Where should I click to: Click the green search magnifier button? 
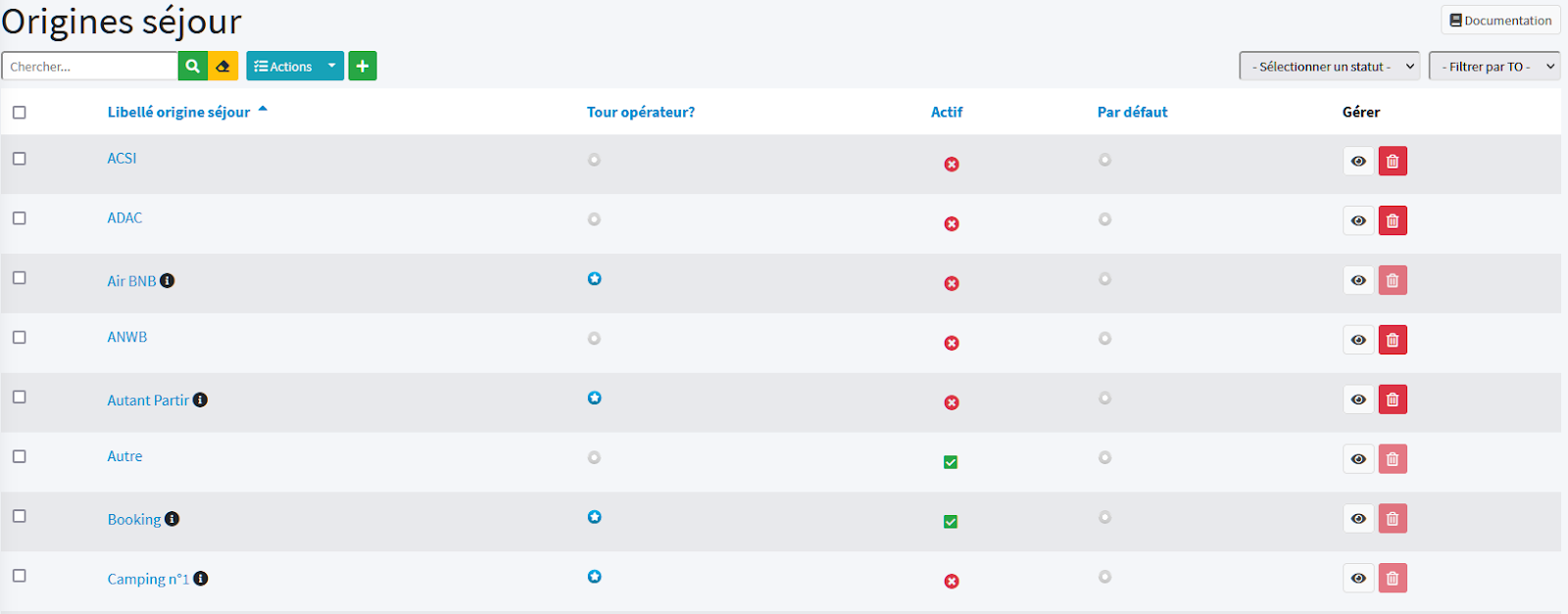[192, 67]
